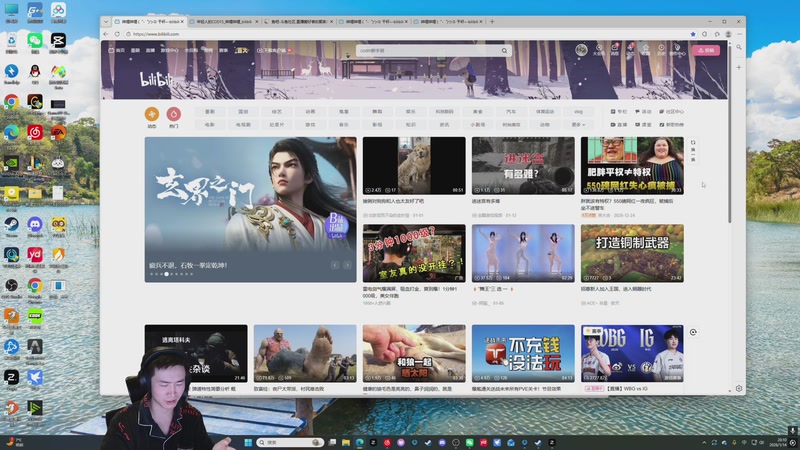Click the page vertical scrollbar
This screenshot has height=450, width=800.
(730, 135)
